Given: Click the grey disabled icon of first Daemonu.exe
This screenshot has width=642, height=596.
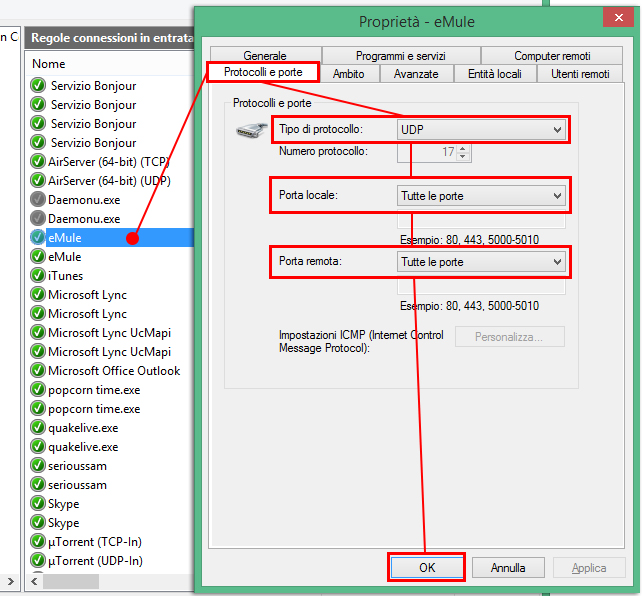Looking at the screenshot, I should point(38,199).
